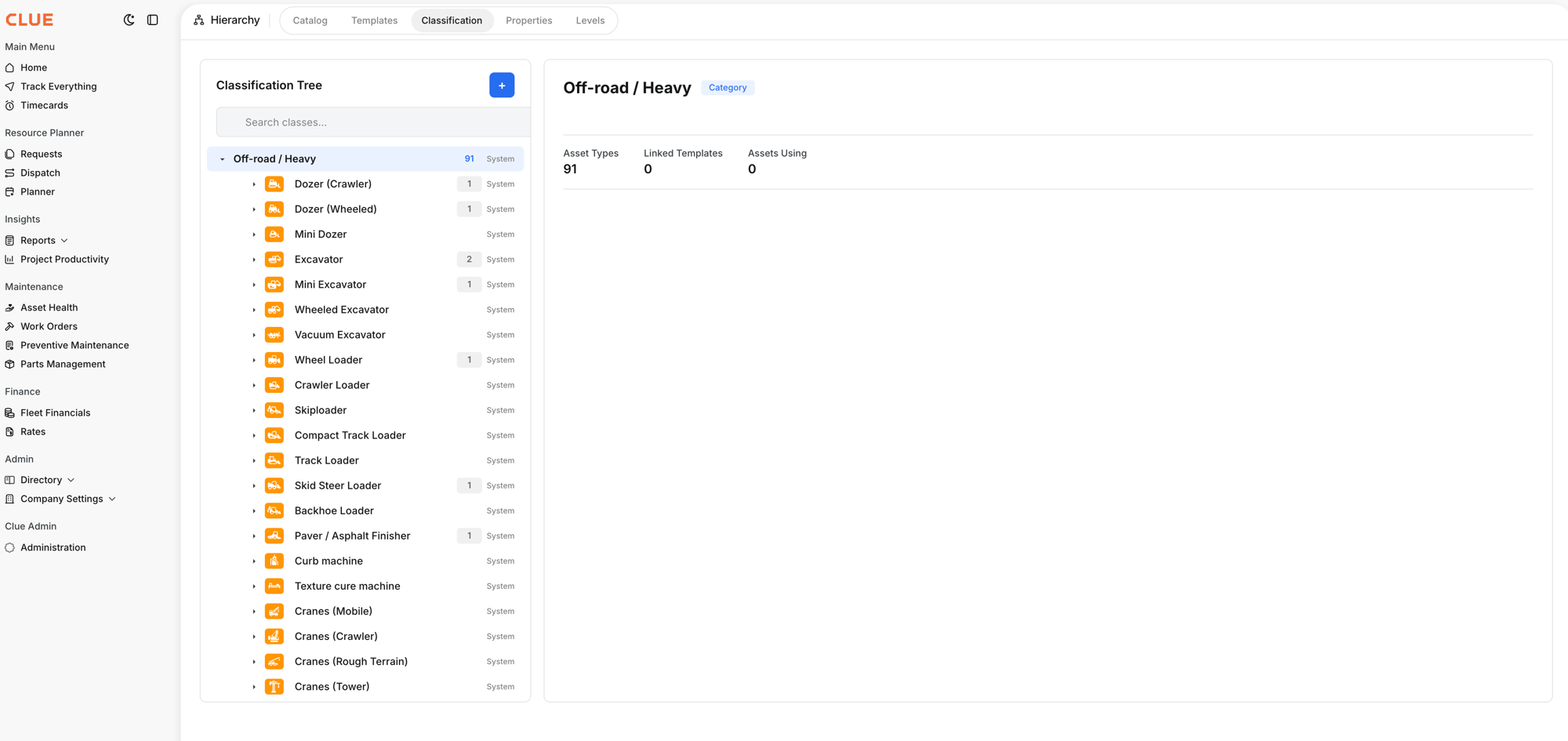Click the Excavator row icon

pyautogui.click(x=274, y=259)
